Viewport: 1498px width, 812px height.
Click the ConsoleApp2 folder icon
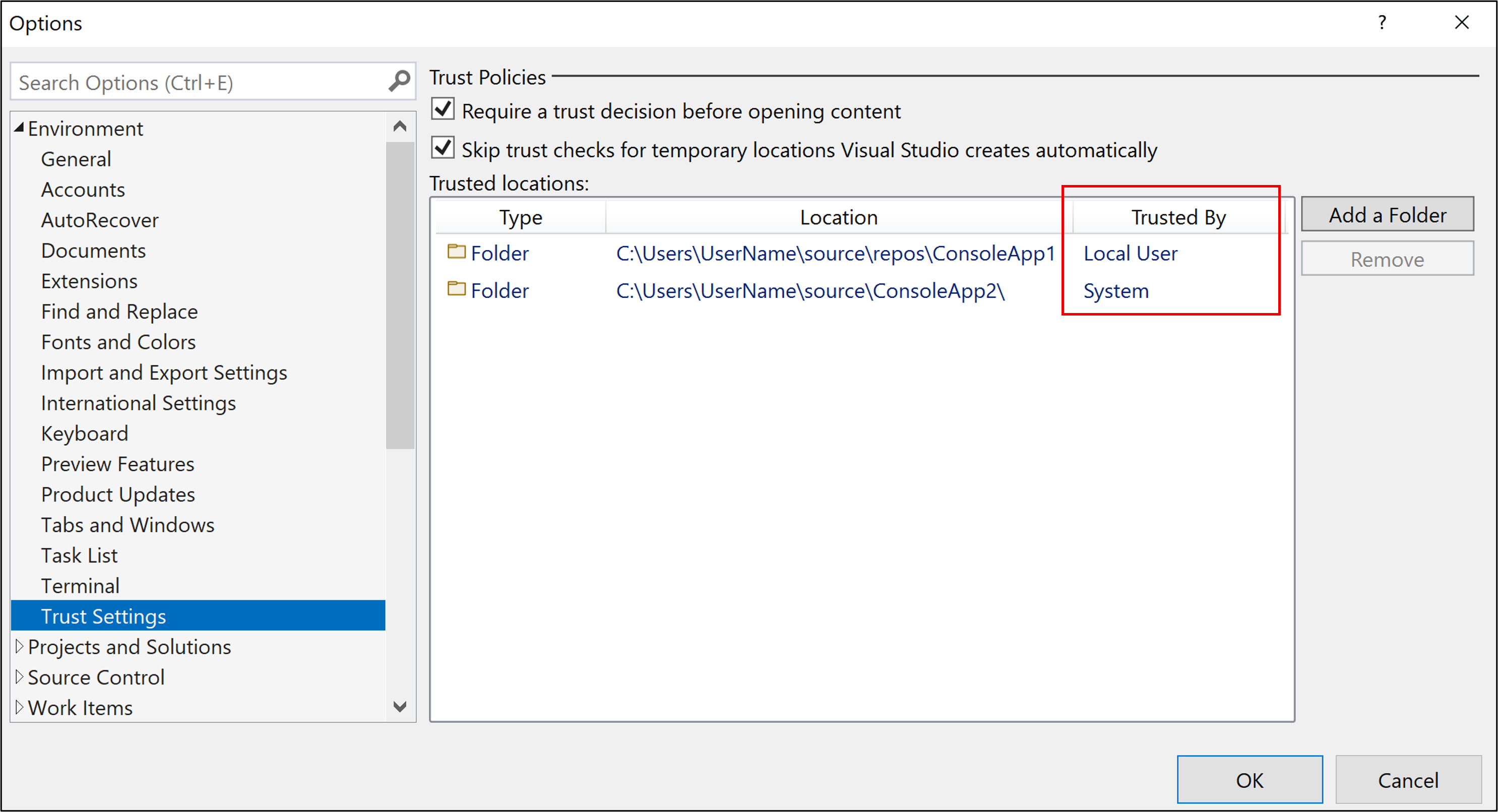coord(455,290)
